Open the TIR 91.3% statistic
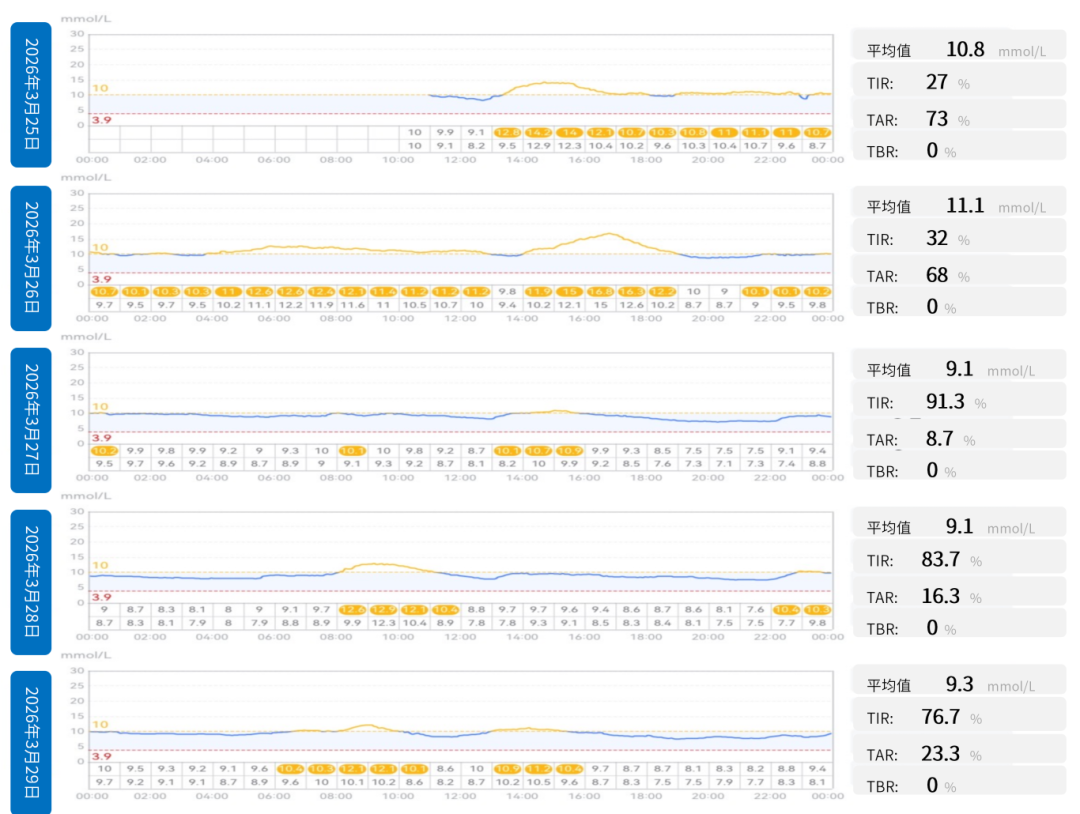This screenshot has height=814, width=1080. pos(958,401)
